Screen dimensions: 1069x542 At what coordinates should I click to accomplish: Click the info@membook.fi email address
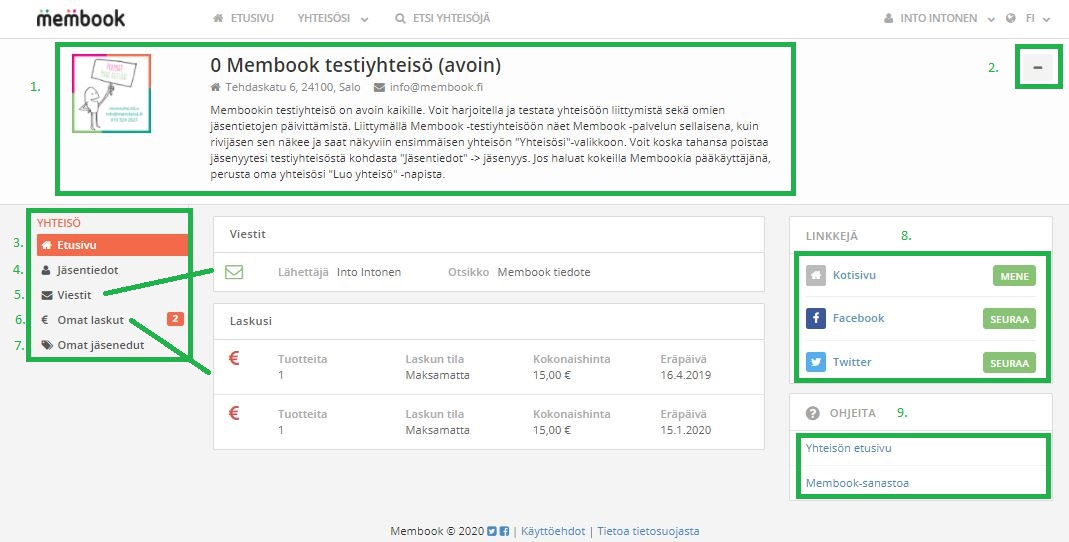click(437, 87)
